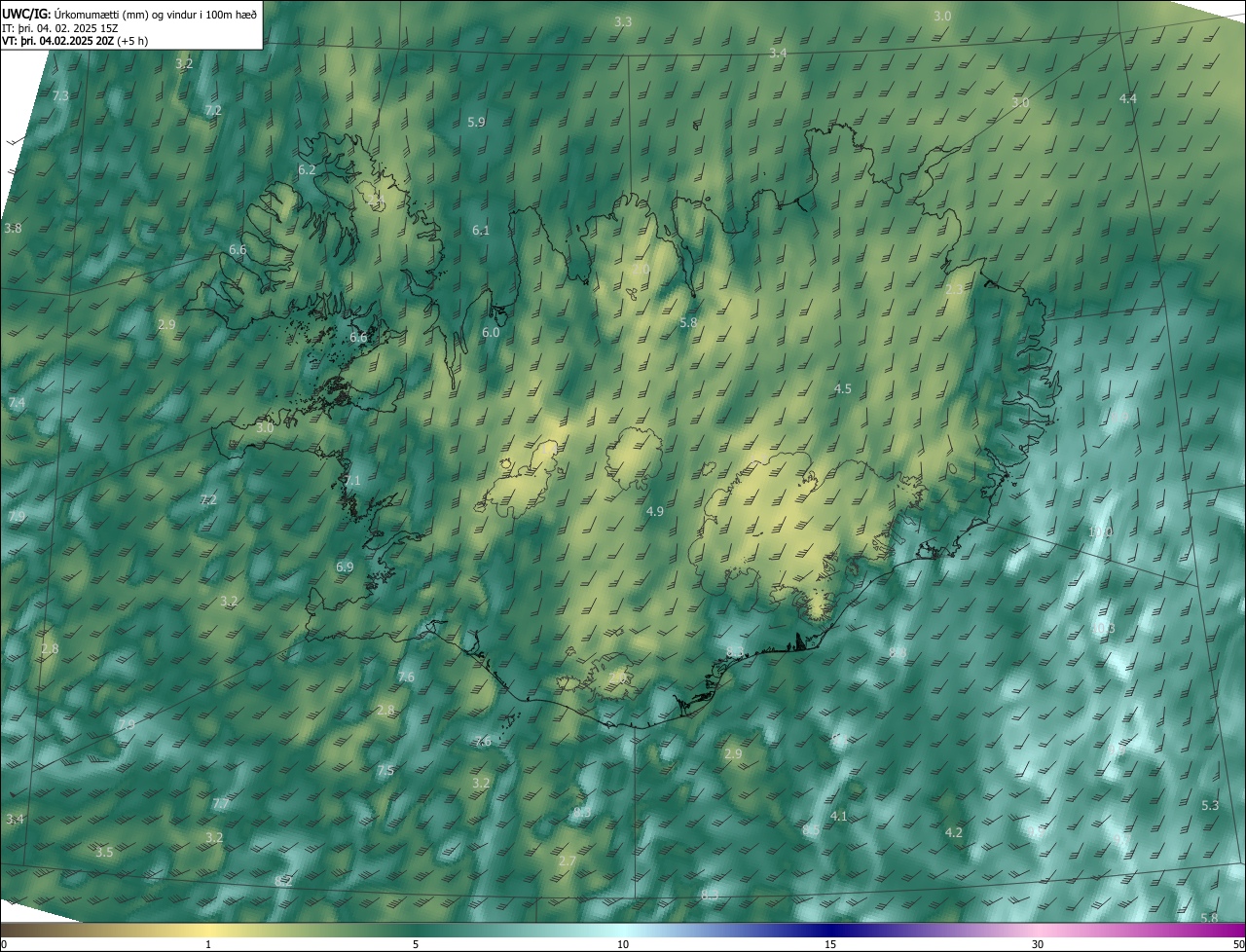Screen dimensions: 1246x952
Task: Click the title 'Úrkomumætti (mm) og vindur í 100m hæð'
Action: [154, 13]
